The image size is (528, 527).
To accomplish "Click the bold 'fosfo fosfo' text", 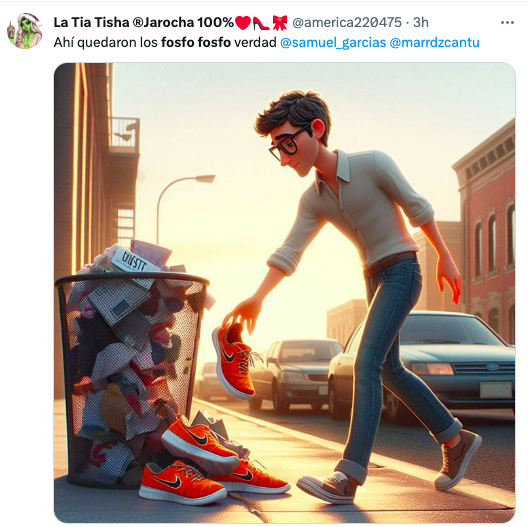I will 196,43.
